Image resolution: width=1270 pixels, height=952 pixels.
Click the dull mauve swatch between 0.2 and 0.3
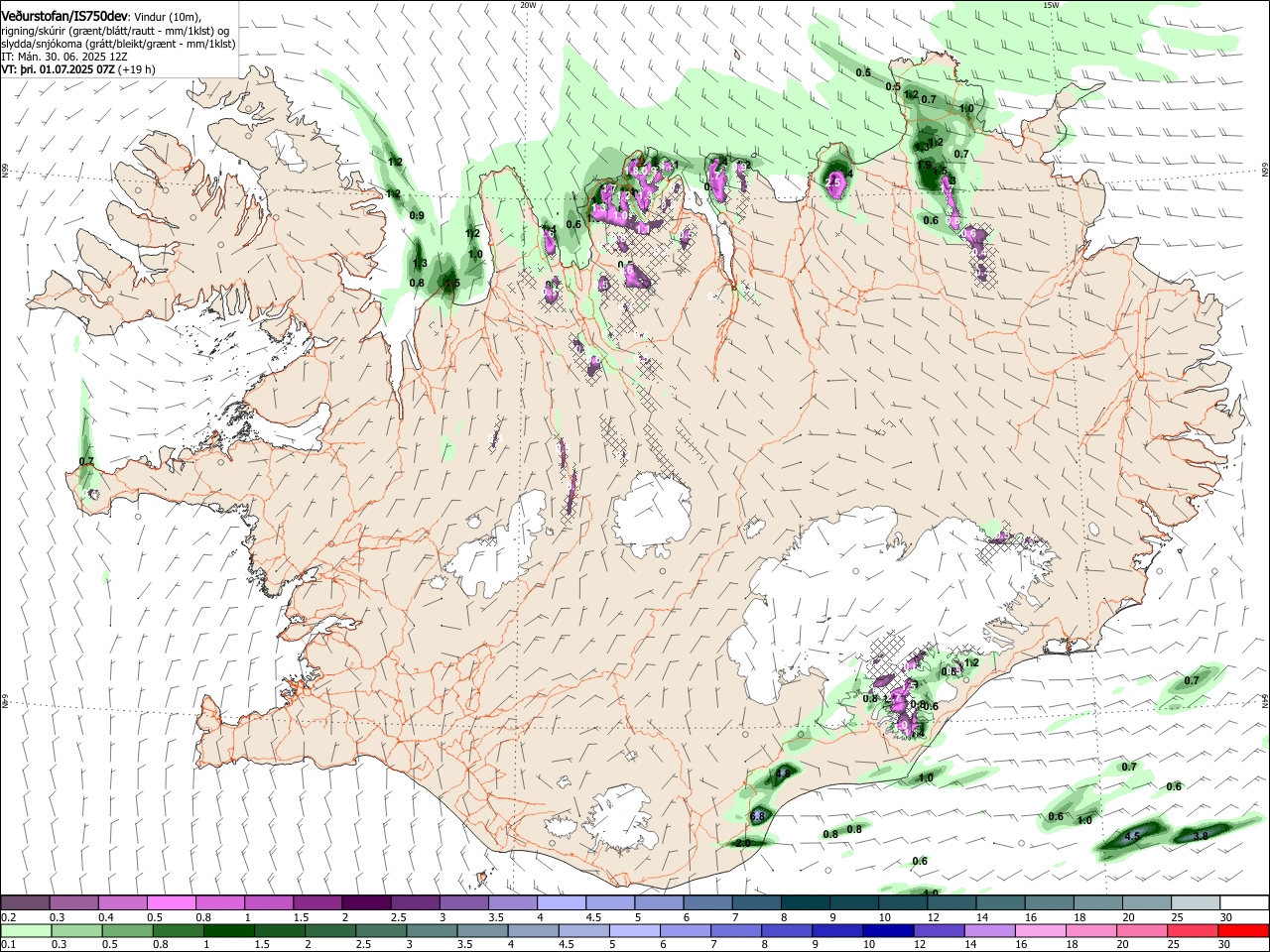click(25, 902)
